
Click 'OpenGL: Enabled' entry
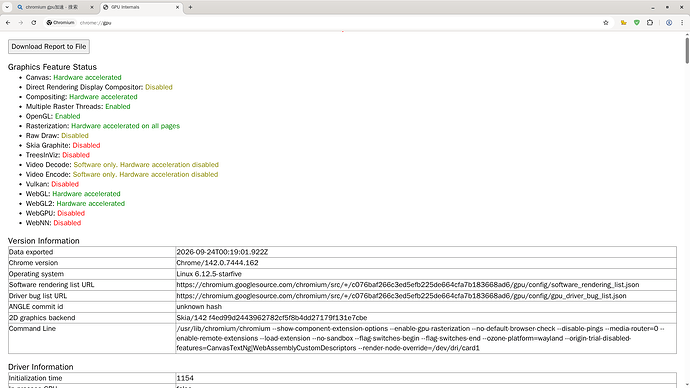point(53,116)
